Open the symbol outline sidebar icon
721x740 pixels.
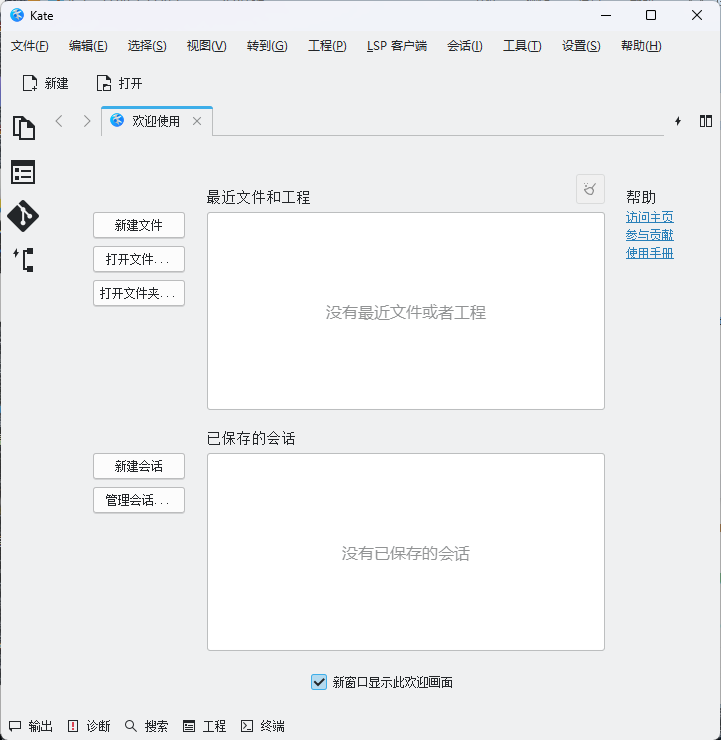tap(23, 260)
